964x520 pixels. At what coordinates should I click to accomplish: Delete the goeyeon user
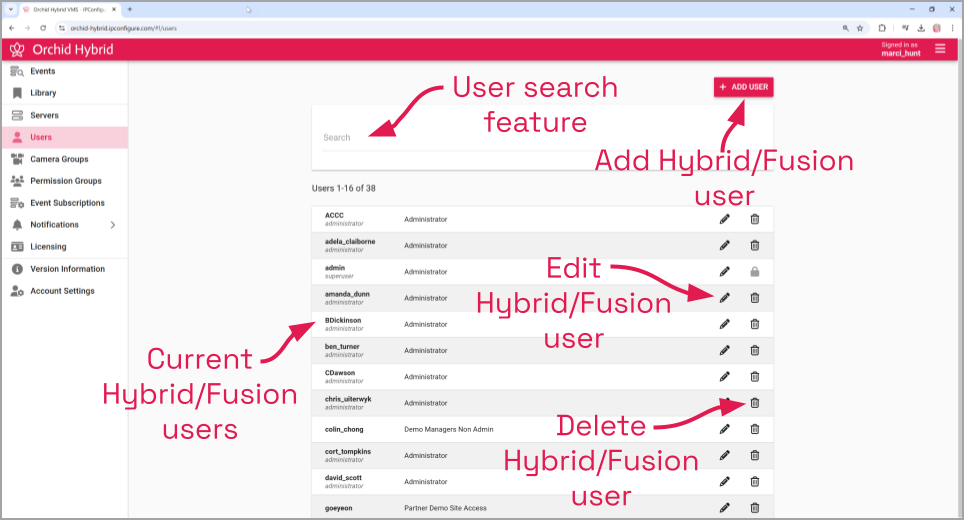(x=755, y=508)
